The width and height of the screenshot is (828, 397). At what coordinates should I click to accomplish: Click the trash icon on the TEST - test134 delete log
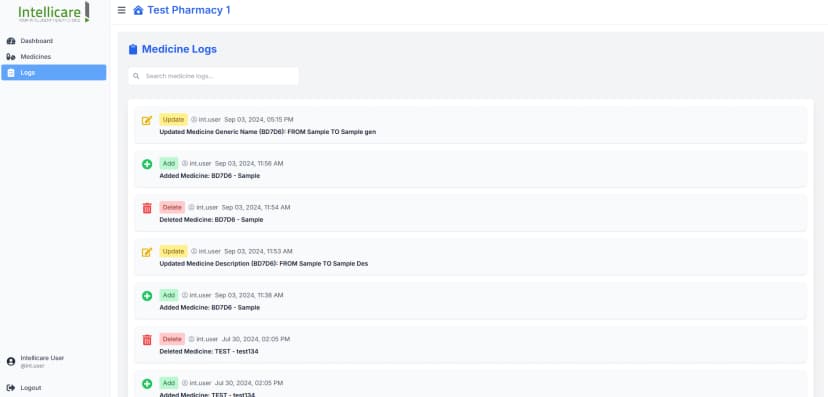coord(147,339)
